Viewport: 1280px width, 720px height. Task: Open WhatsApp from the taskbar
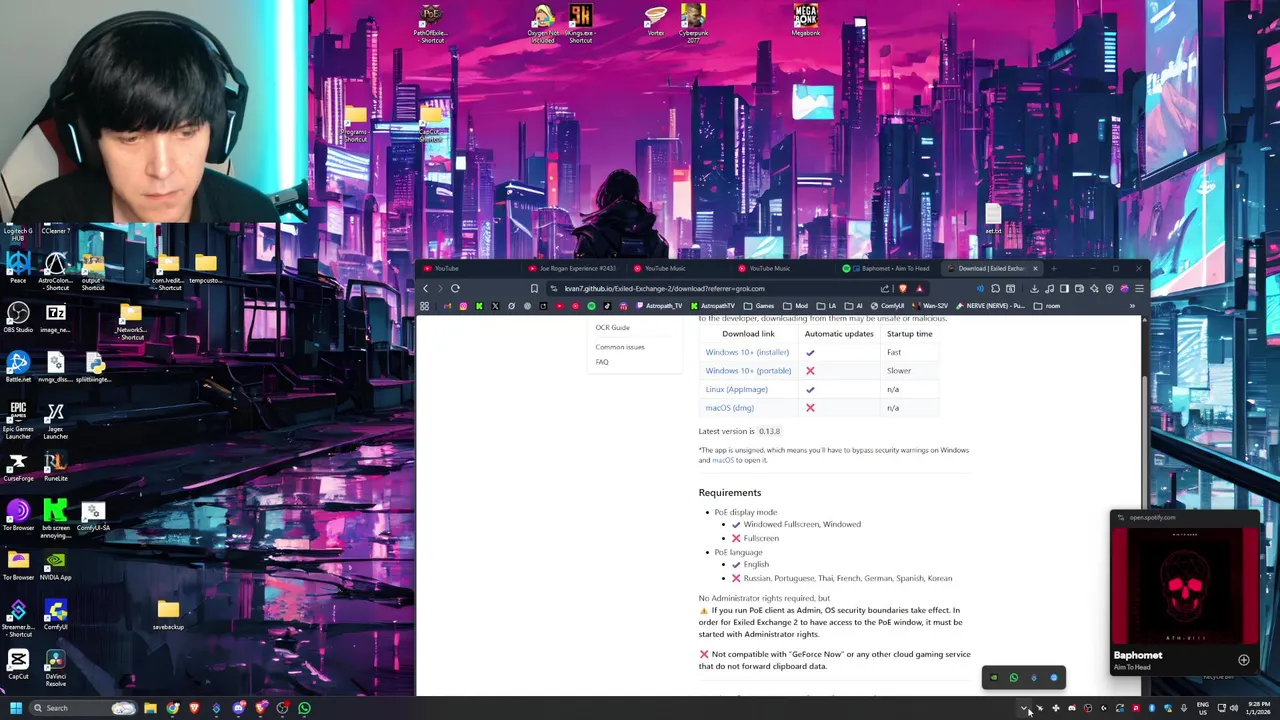coord(304,708)
